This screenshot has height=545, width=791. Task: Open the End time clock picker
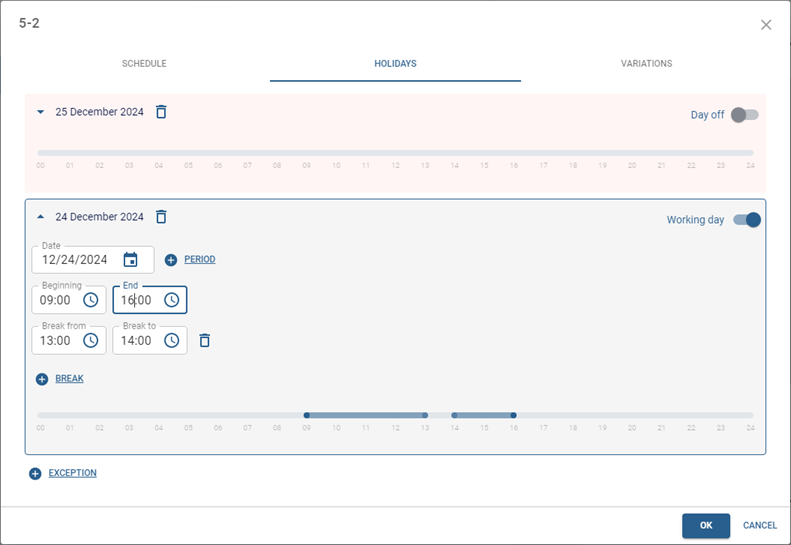[172, 300]
